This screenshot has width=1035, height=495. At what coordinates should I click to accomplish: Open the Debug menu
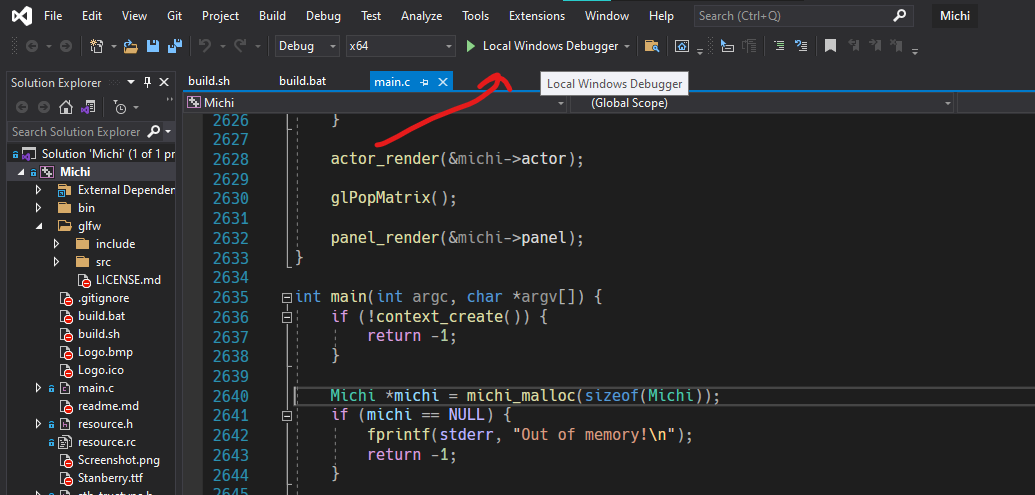(x=323, y=16)
